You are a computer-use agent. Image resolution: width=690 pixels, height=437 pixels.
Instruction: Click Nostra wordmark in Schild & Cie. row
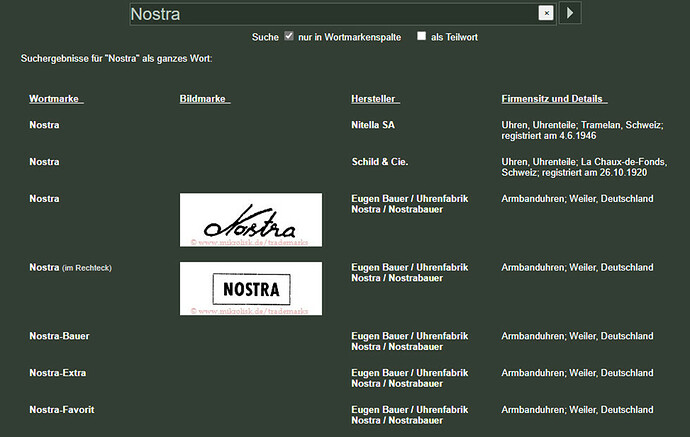(x=44, y=162)
